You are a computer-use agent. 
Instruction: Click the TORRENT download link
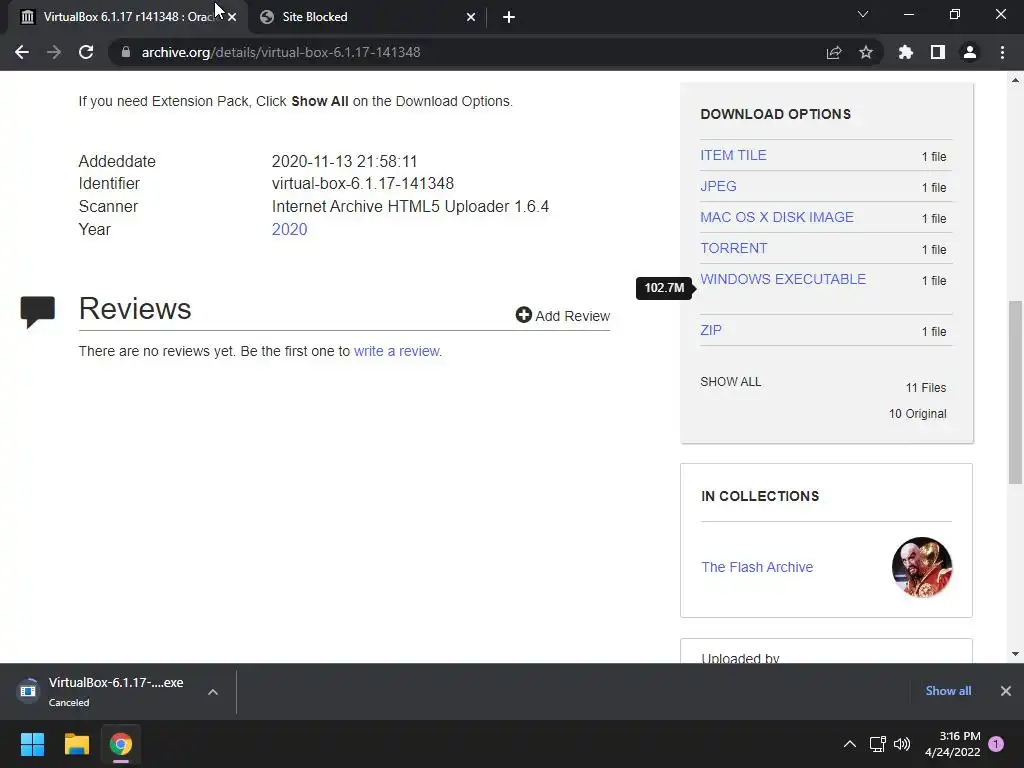[734, 248]
